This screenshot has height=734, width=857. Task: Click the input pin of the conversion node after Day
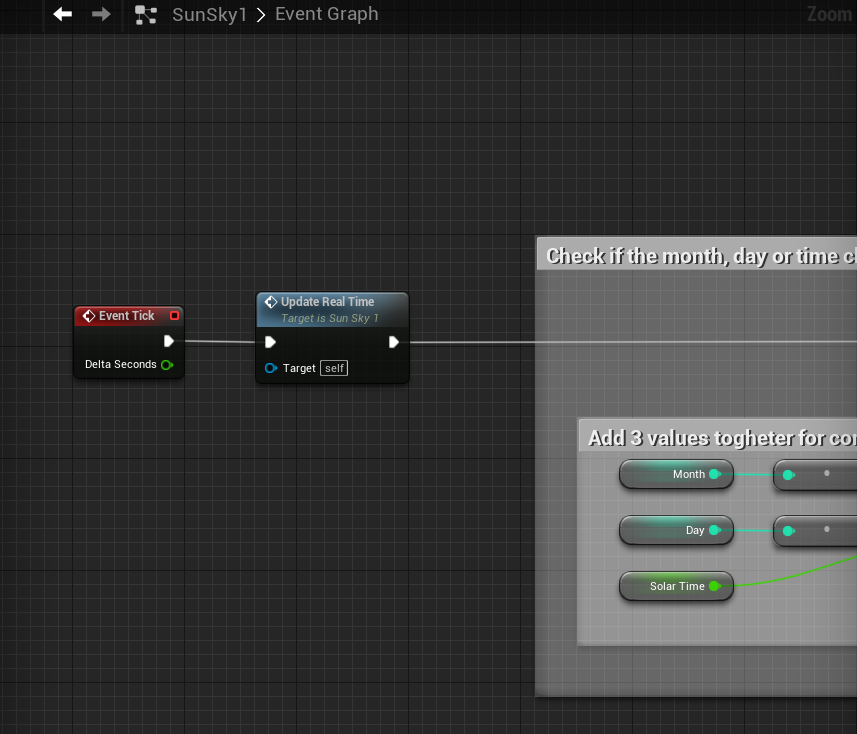(x=788, y=531)
